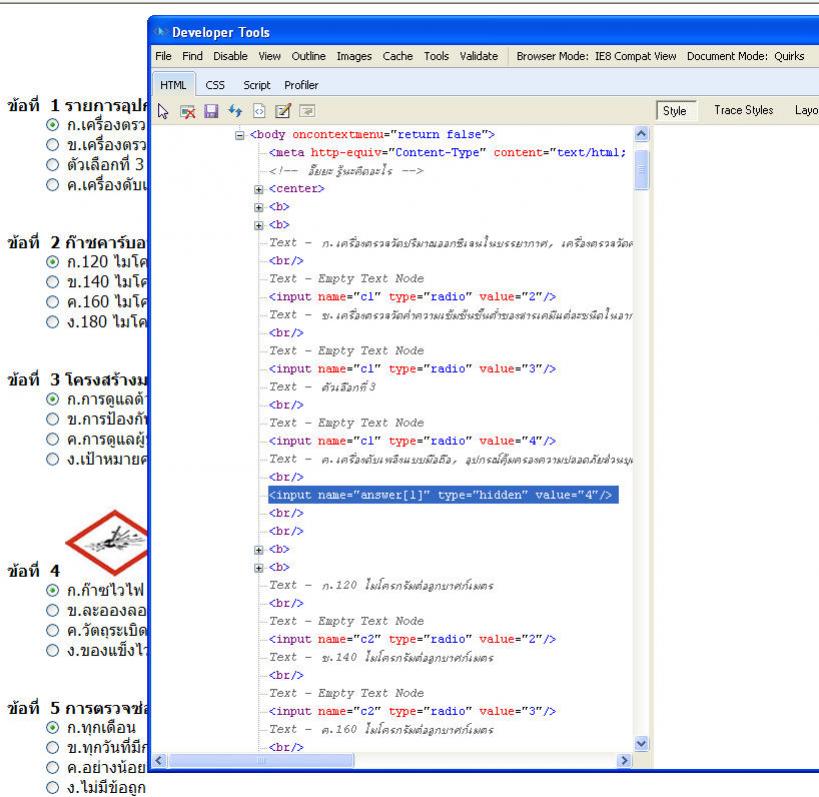Select question 2 option ข.140 radio button
The width and height of the screenshot is (819, 797).
pos(52,282)
